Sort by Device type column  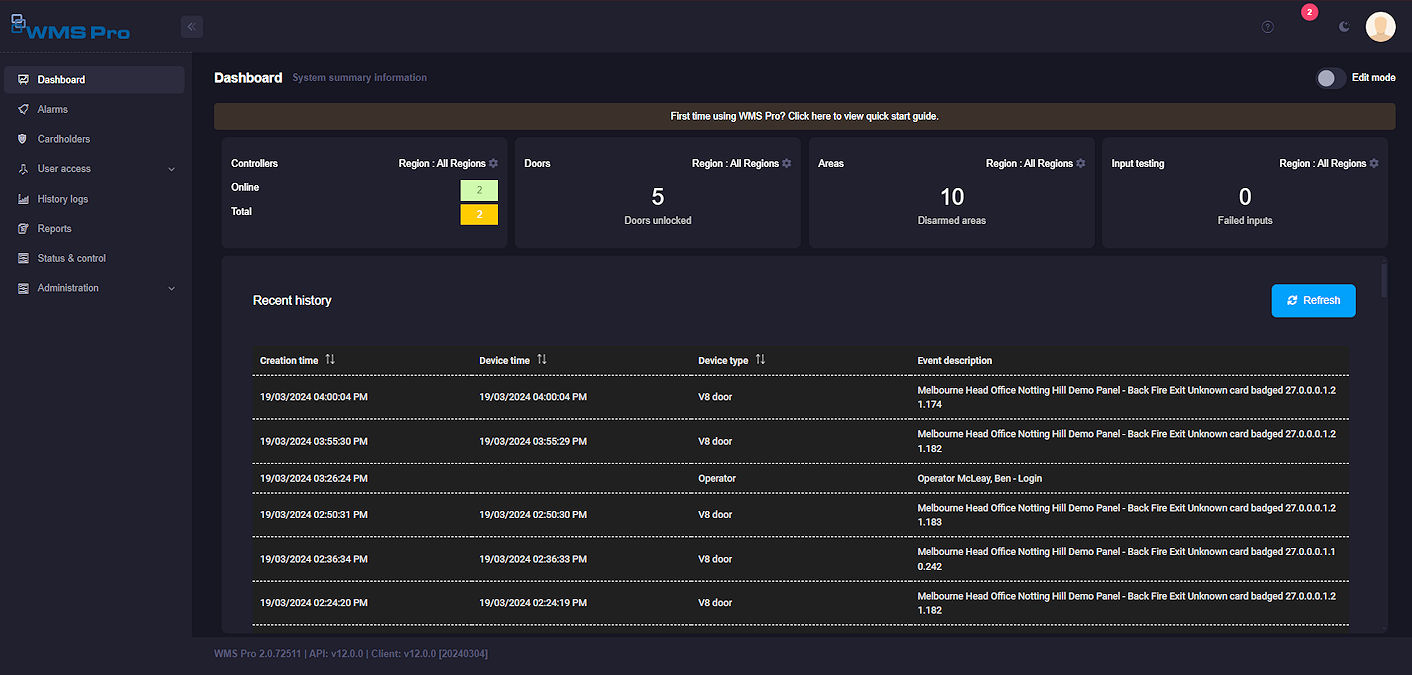pyautogui.click(x=760, y=360)
